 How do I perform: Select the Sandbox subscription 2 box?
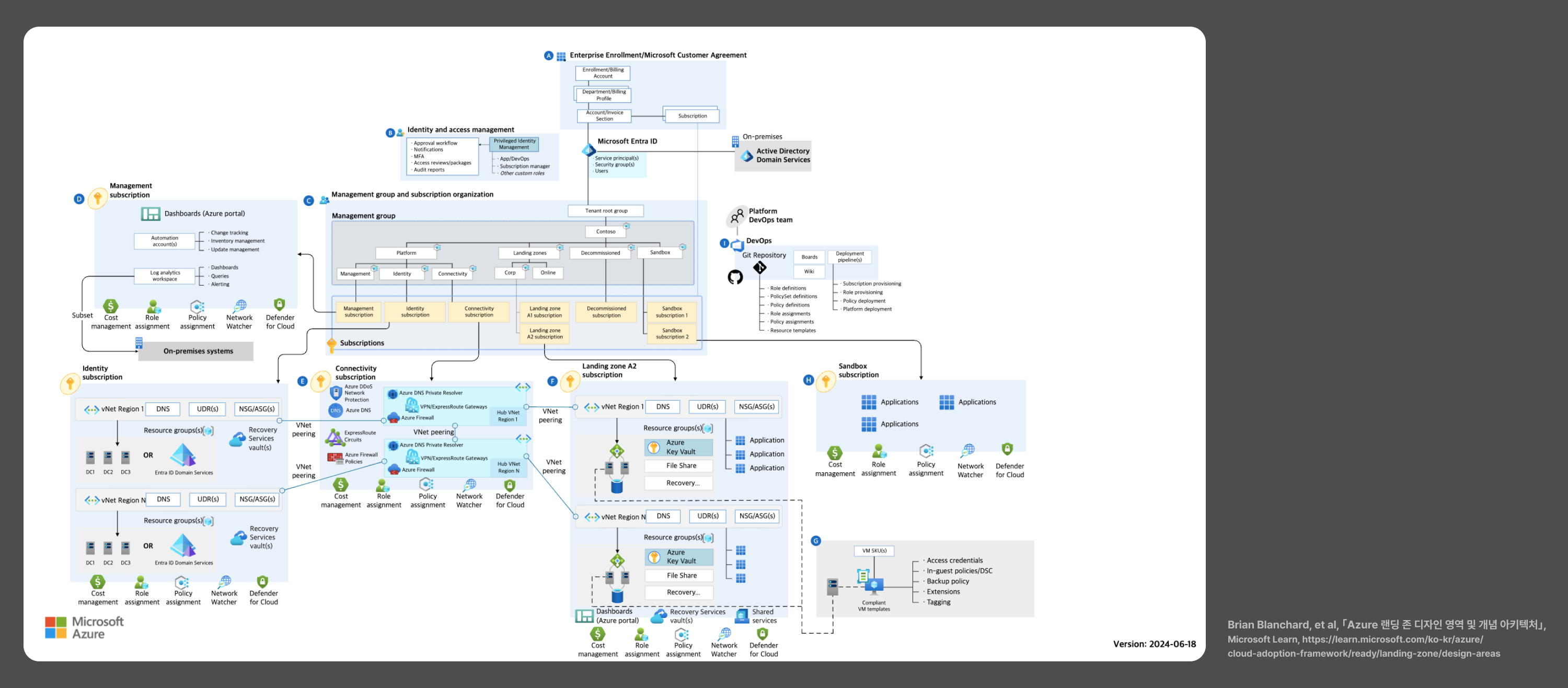672,333
